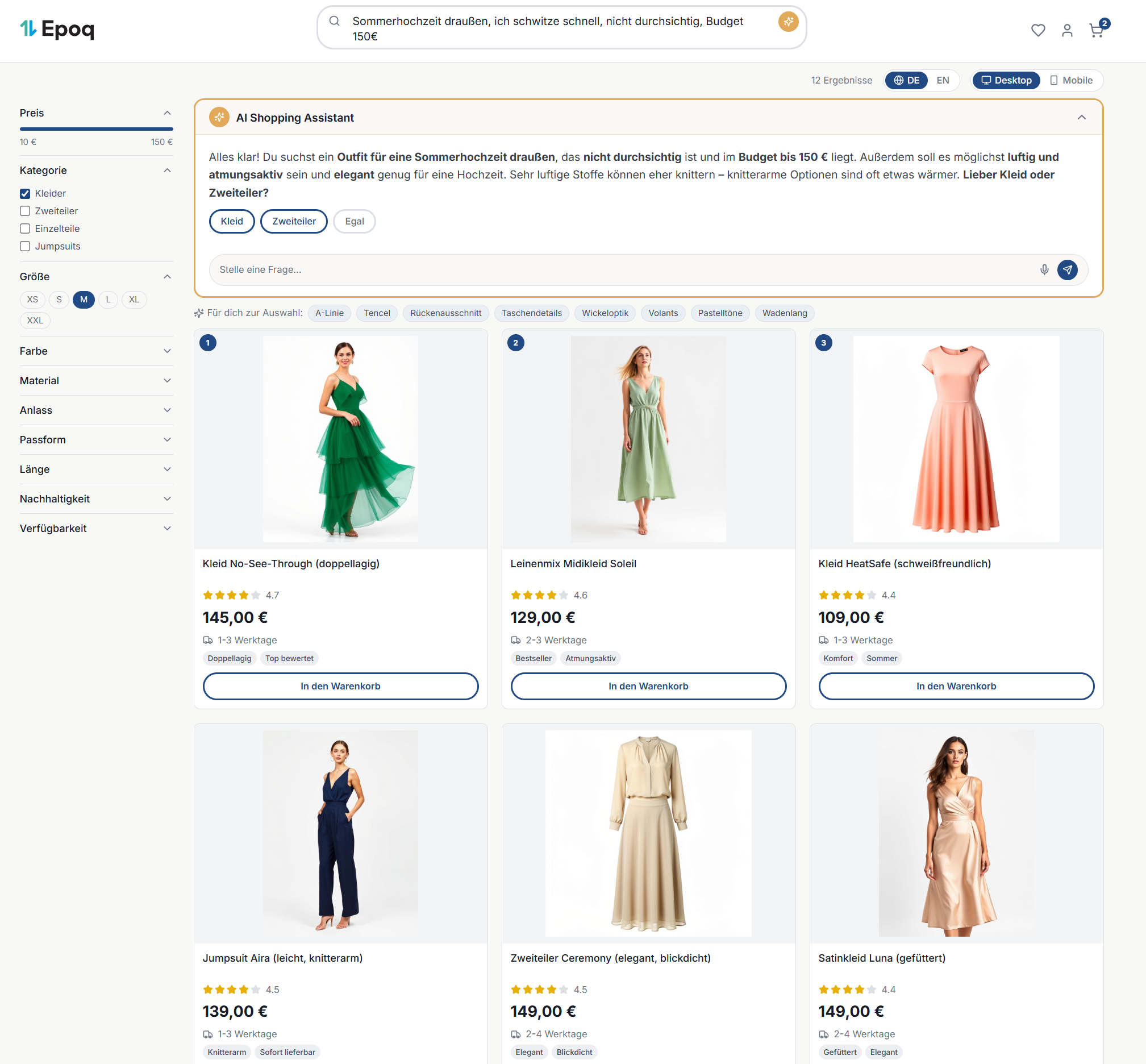This screenshot has height=1064, width=1146.
Task: Open peach Kleid HeatSafe product image
Action: 956,439
